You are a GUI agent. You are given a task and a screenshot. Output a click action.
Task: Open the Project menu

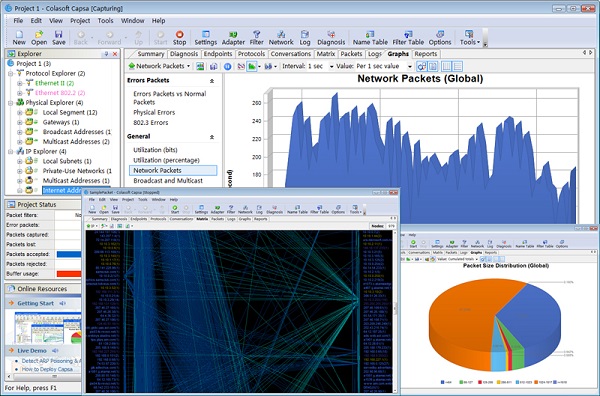(80, 21)
